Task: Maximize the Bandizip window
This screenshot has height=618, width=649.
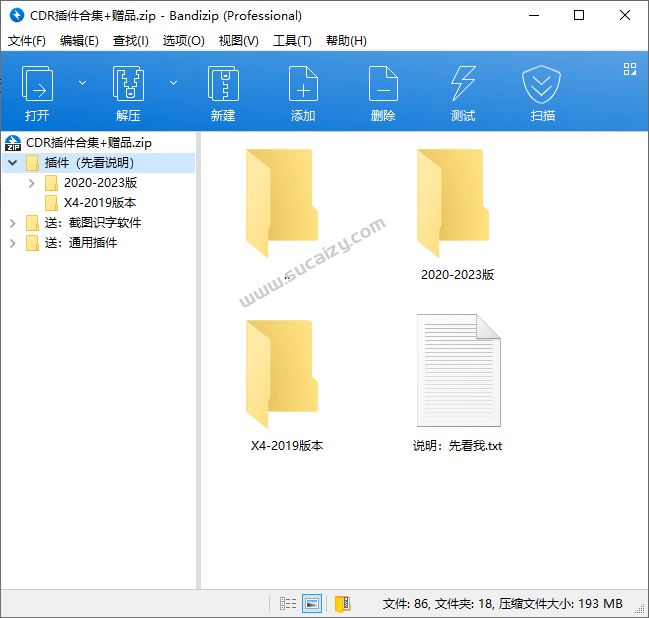Action: pos(579,16)
